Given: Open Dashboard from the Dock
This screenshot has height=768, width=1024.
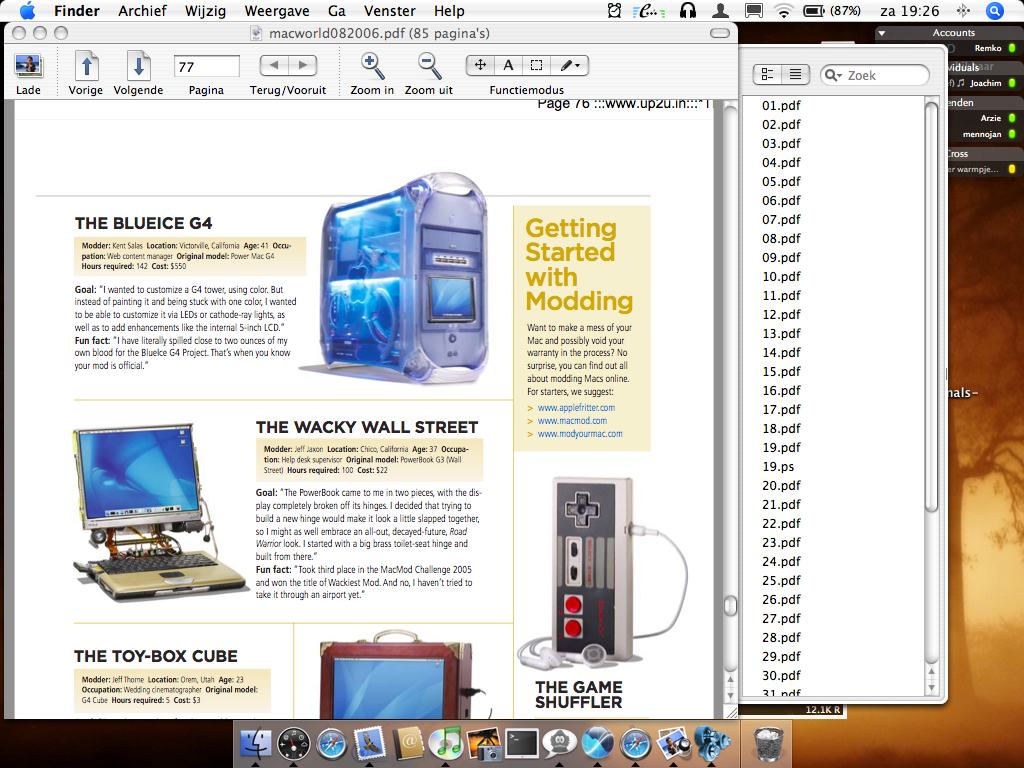Looking at the screenshot, I should click(294, 743).
